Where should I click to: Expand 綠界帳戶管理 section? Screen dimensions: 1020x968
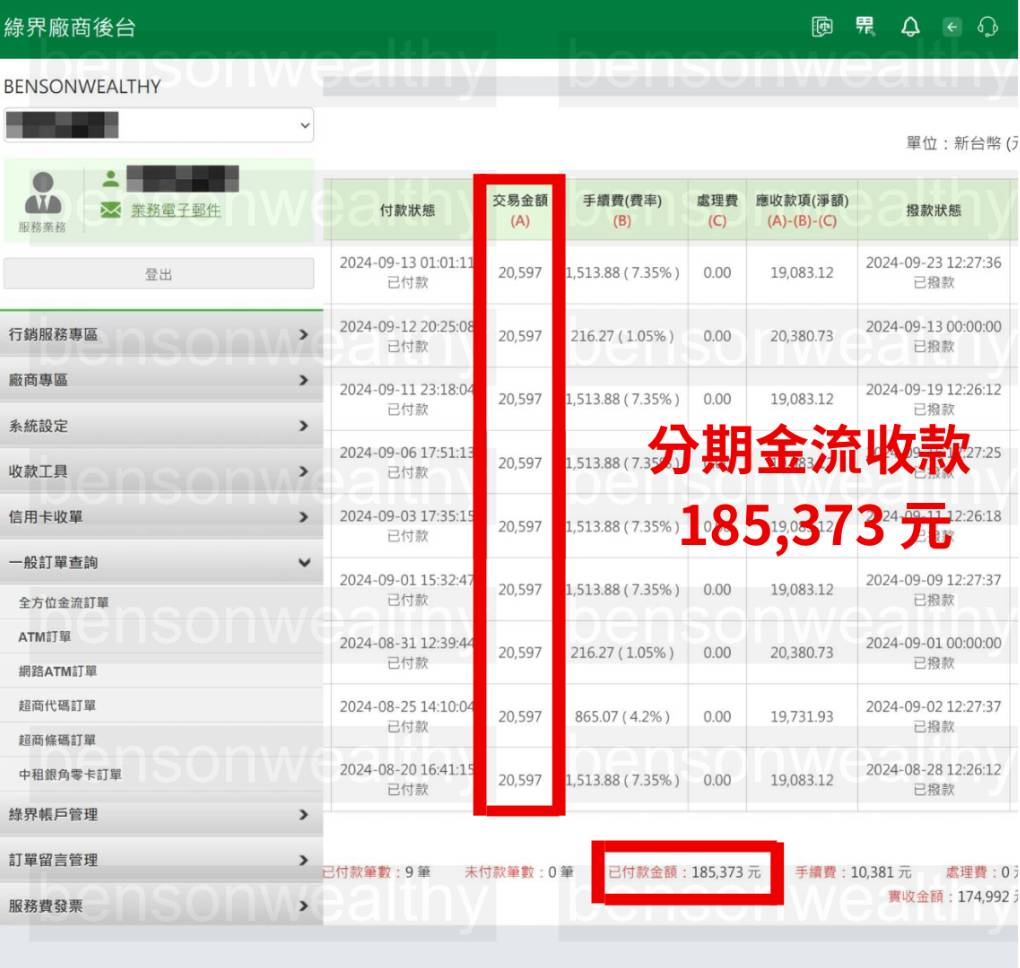[160, 815]
